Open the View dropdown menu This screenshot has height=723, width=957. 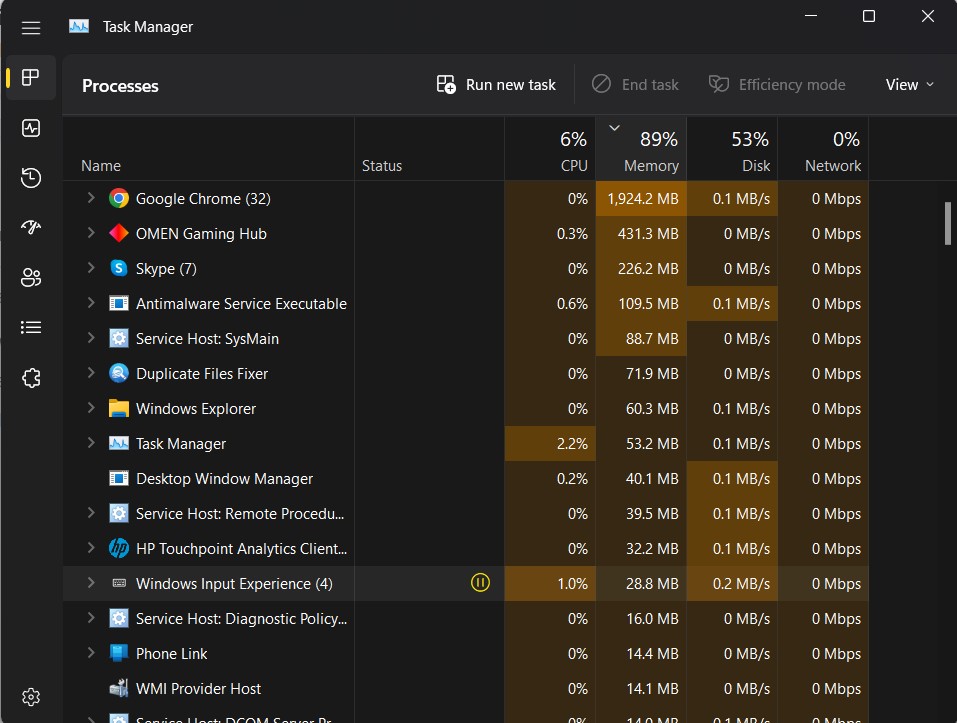click(908, 84)
